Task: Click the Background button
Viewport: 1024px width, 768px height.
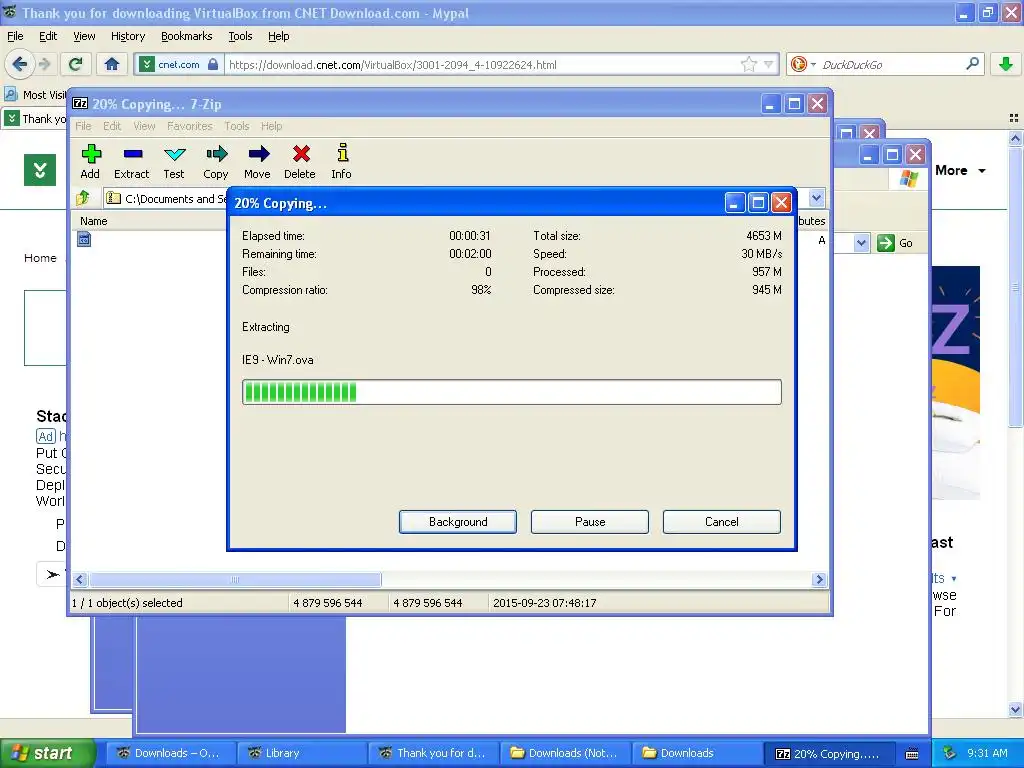Action: point(458,522)
